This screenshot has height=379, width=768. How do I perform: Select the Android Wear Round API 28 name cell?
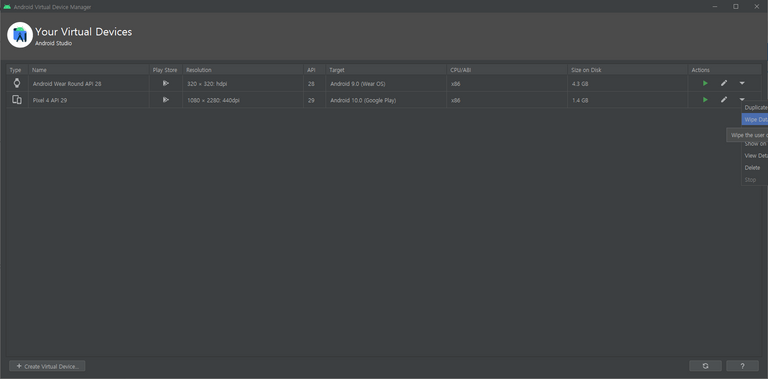click(x=89, y=84)
